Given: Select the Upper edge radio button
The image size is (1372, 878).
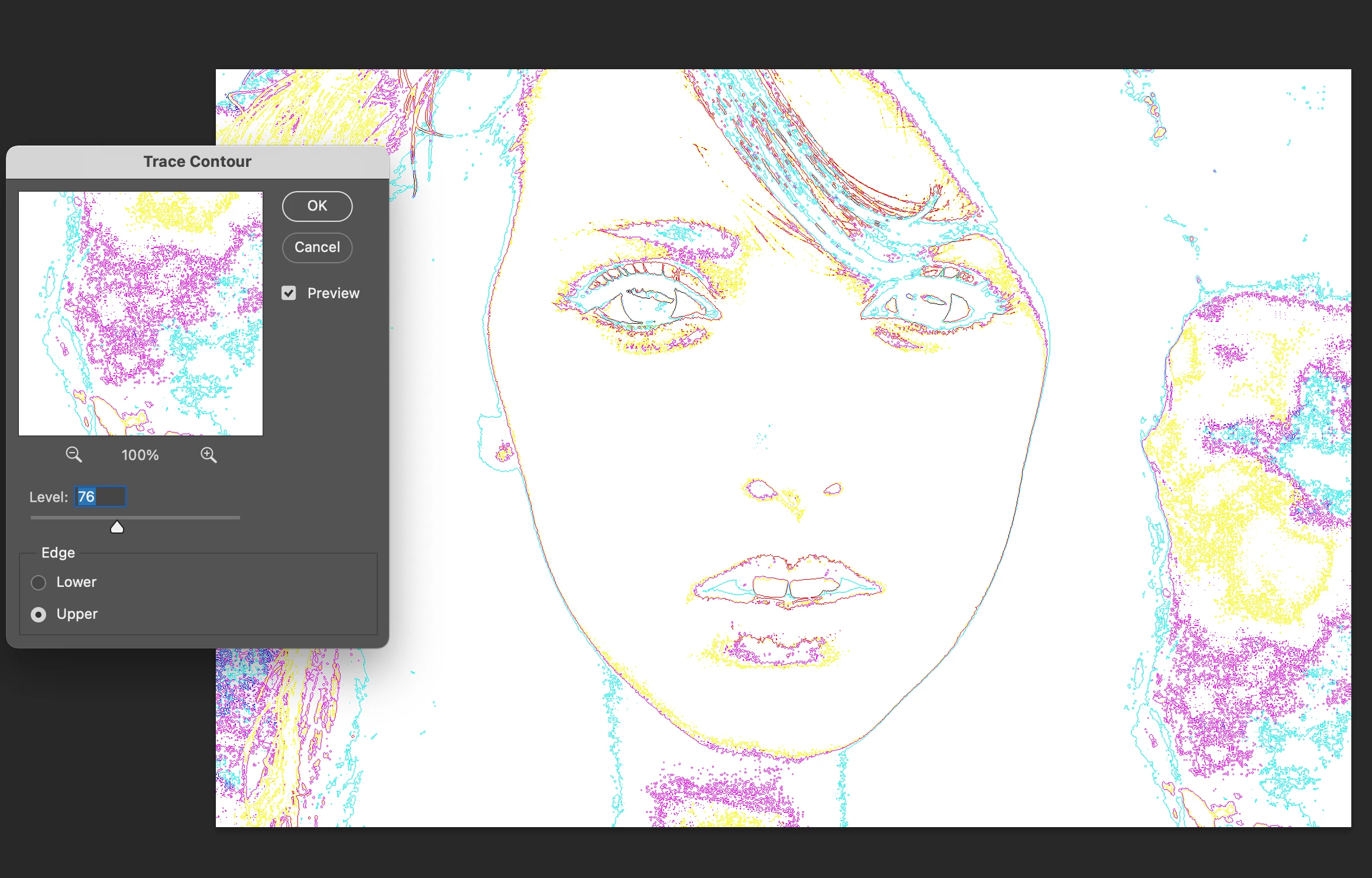Looking at the screenshot, I should [x=38, y=615].
